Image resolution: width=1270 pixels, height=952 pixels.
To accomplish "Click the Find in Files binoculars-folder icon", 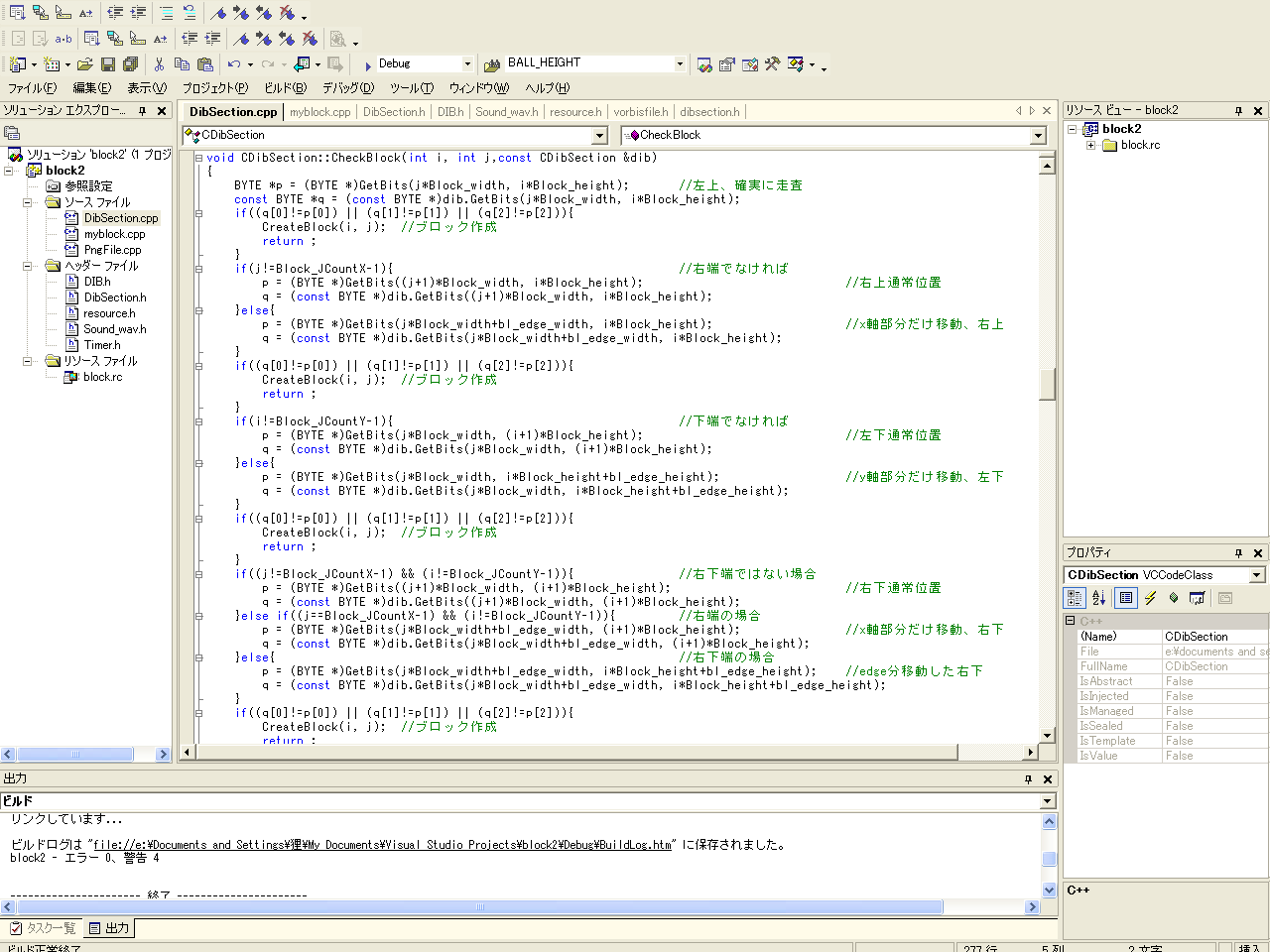I will click(492, 64).
